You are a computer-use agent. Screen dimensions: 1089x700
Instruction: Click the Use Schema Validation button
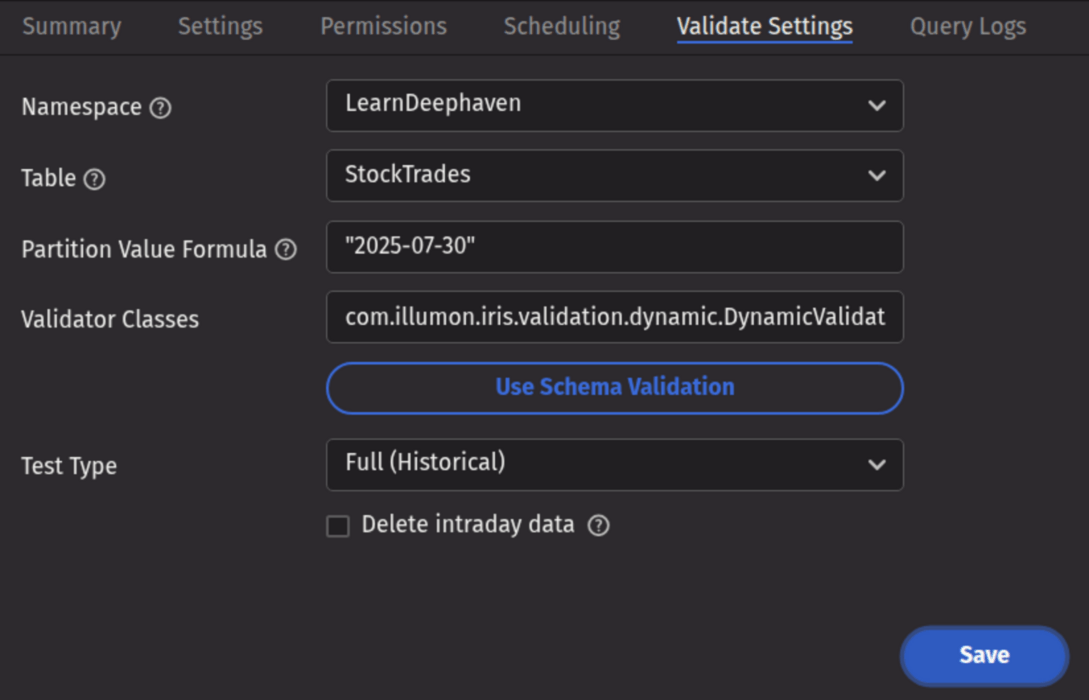pos(614,388)
